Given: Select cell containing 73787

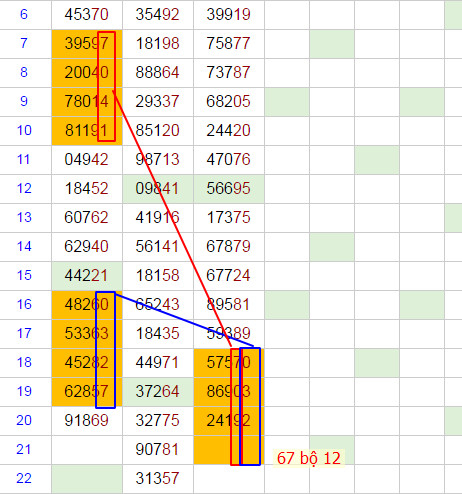Looking at the screenshot, I should click(x=229, y=73).
